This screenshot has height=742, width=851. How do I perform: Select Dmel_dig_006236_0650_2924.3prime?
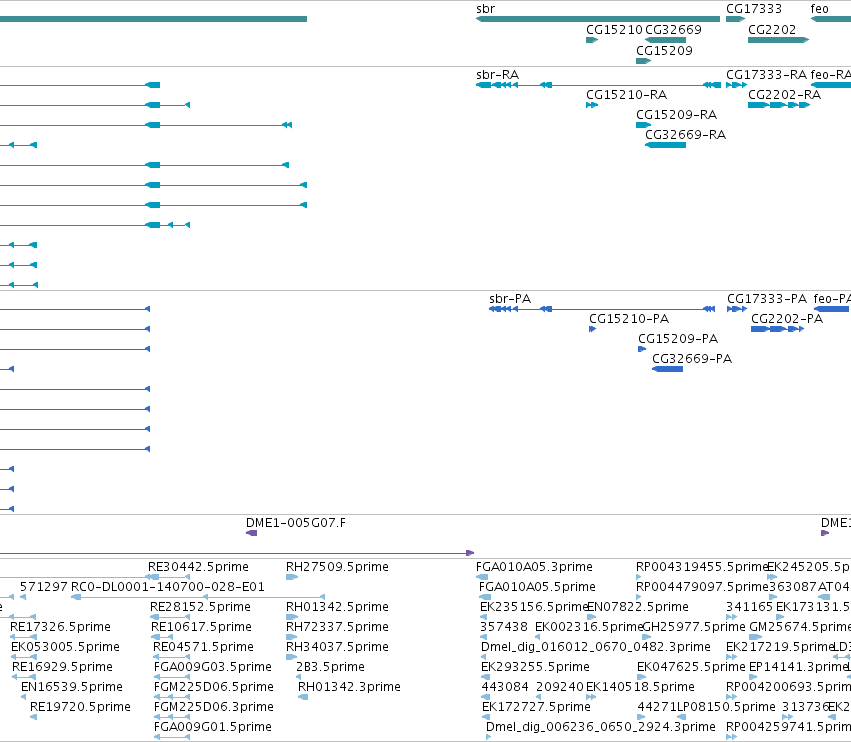pos(488,737)
